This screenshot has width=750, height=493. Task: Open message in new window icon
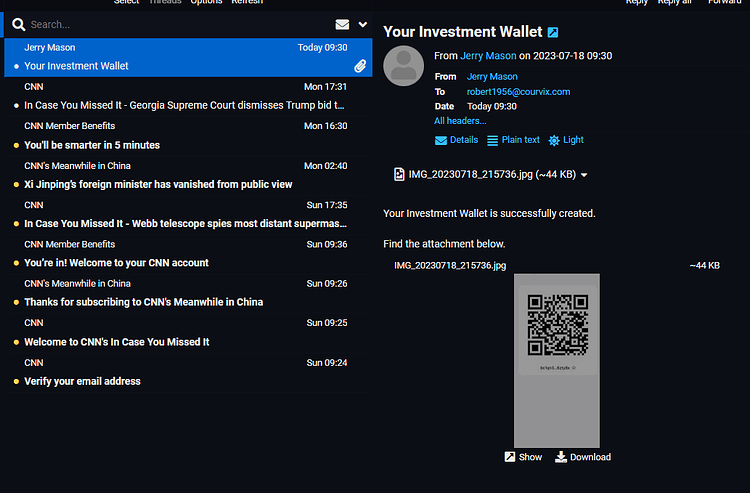coord(553,32)
